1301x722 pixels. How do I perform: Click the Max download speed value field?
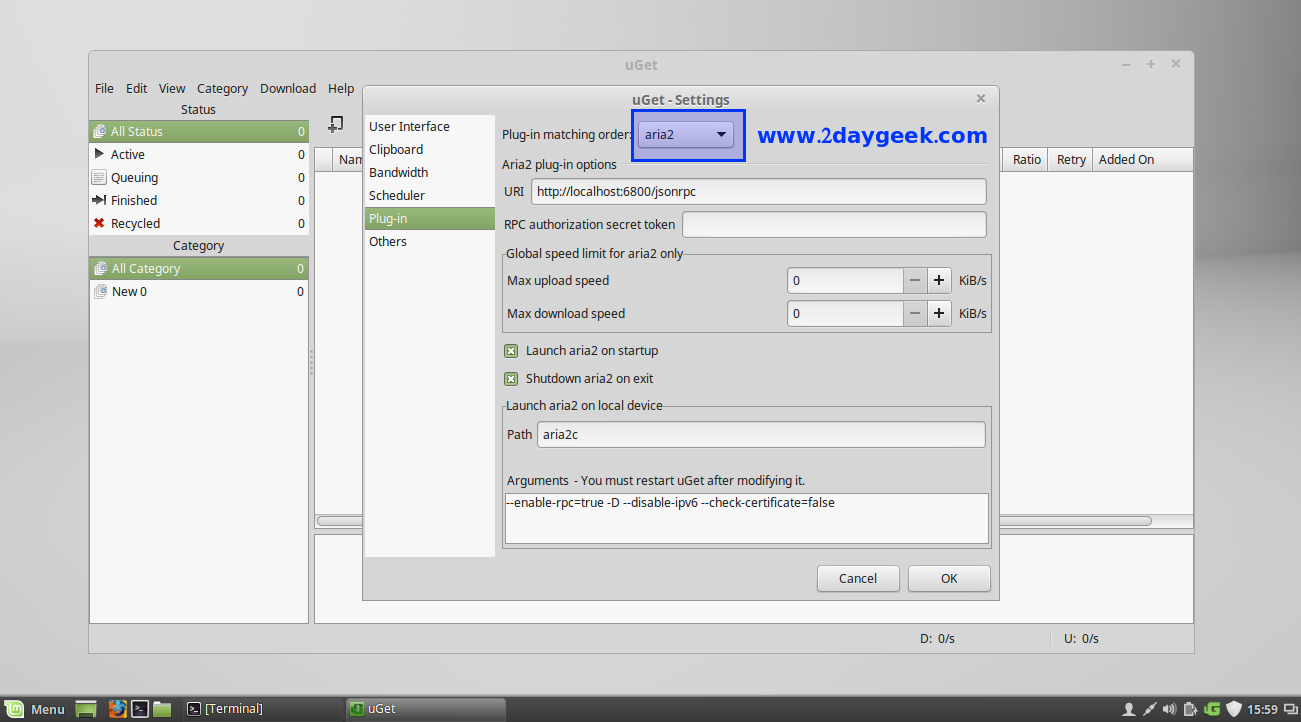[x=845, y=314]
